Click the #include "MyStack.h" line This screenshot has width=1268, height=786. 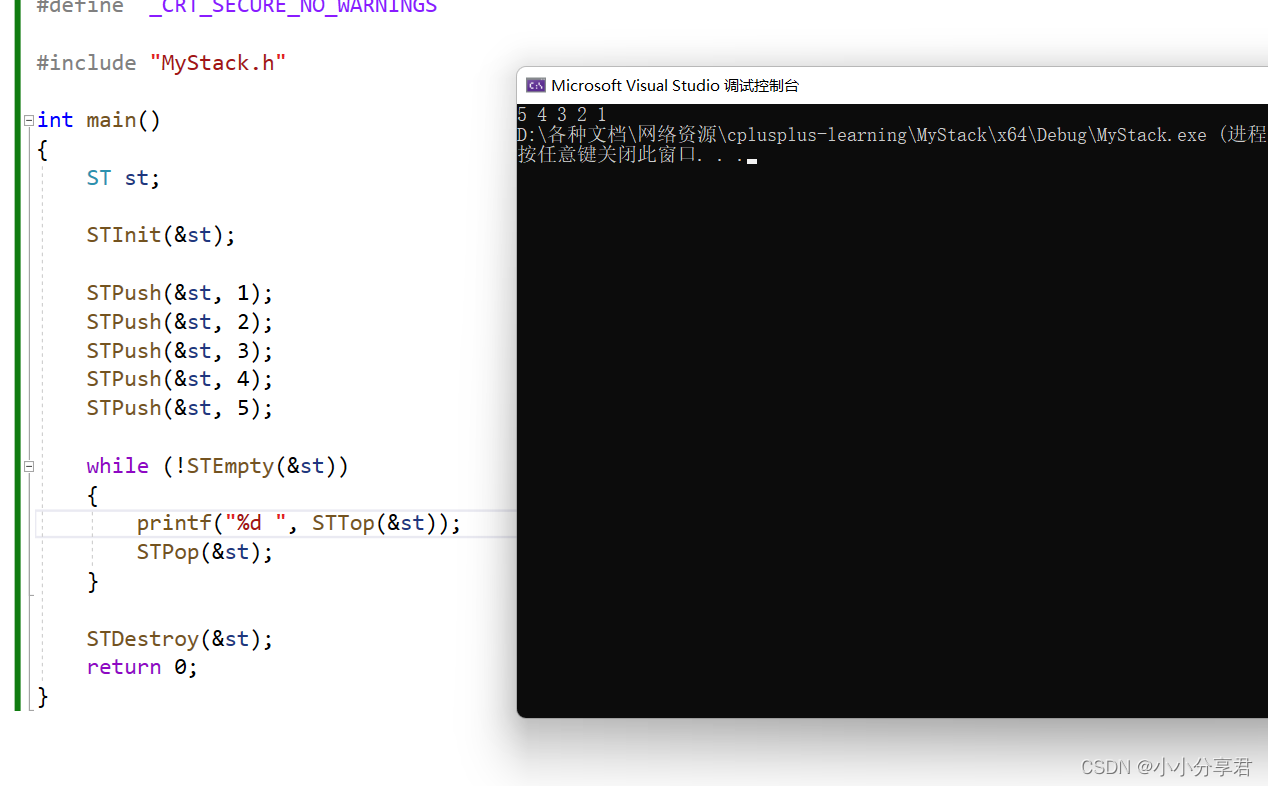pos(161,63)
